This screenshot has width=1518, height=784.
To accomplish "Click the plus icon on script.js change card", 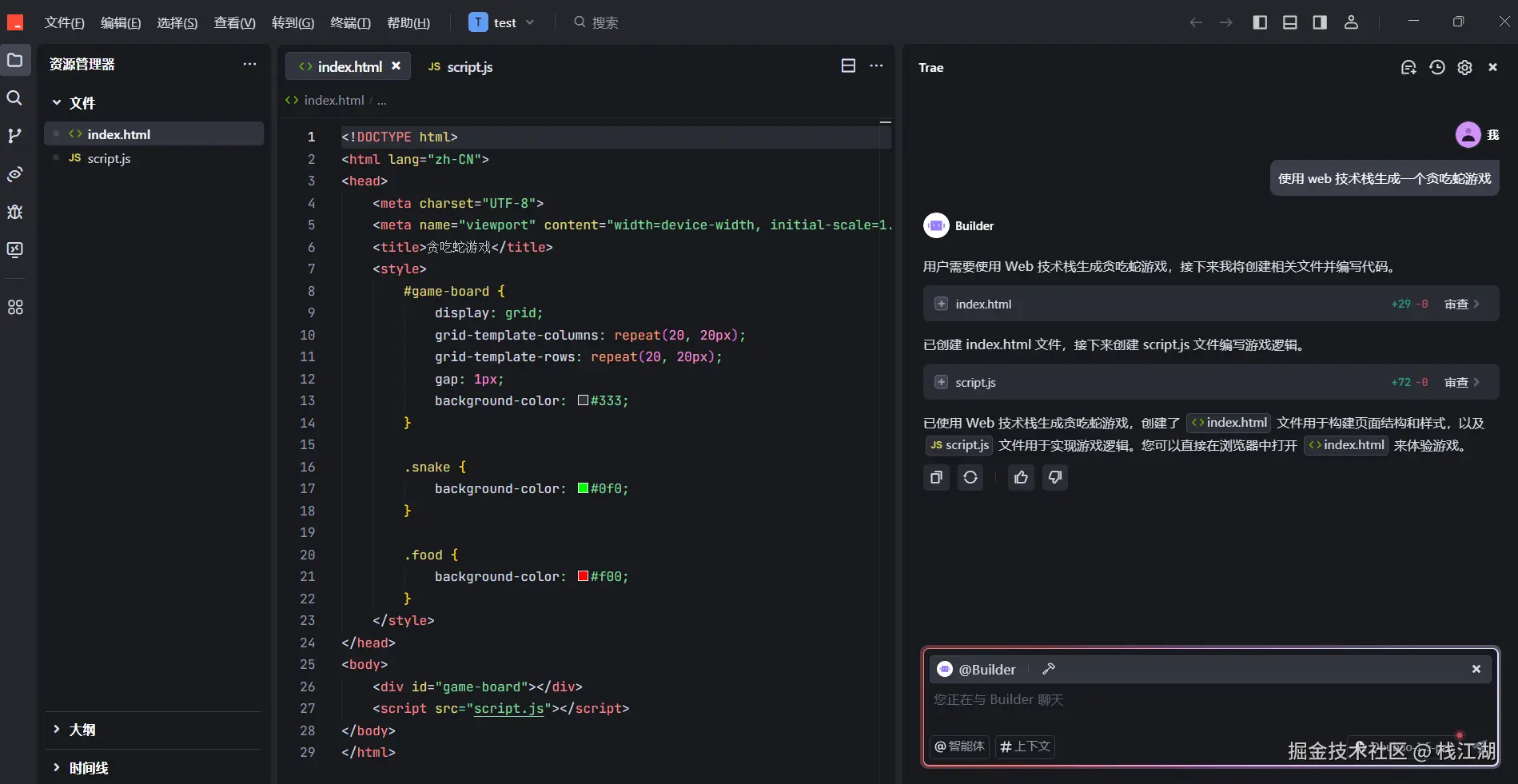I will [942, 382].
